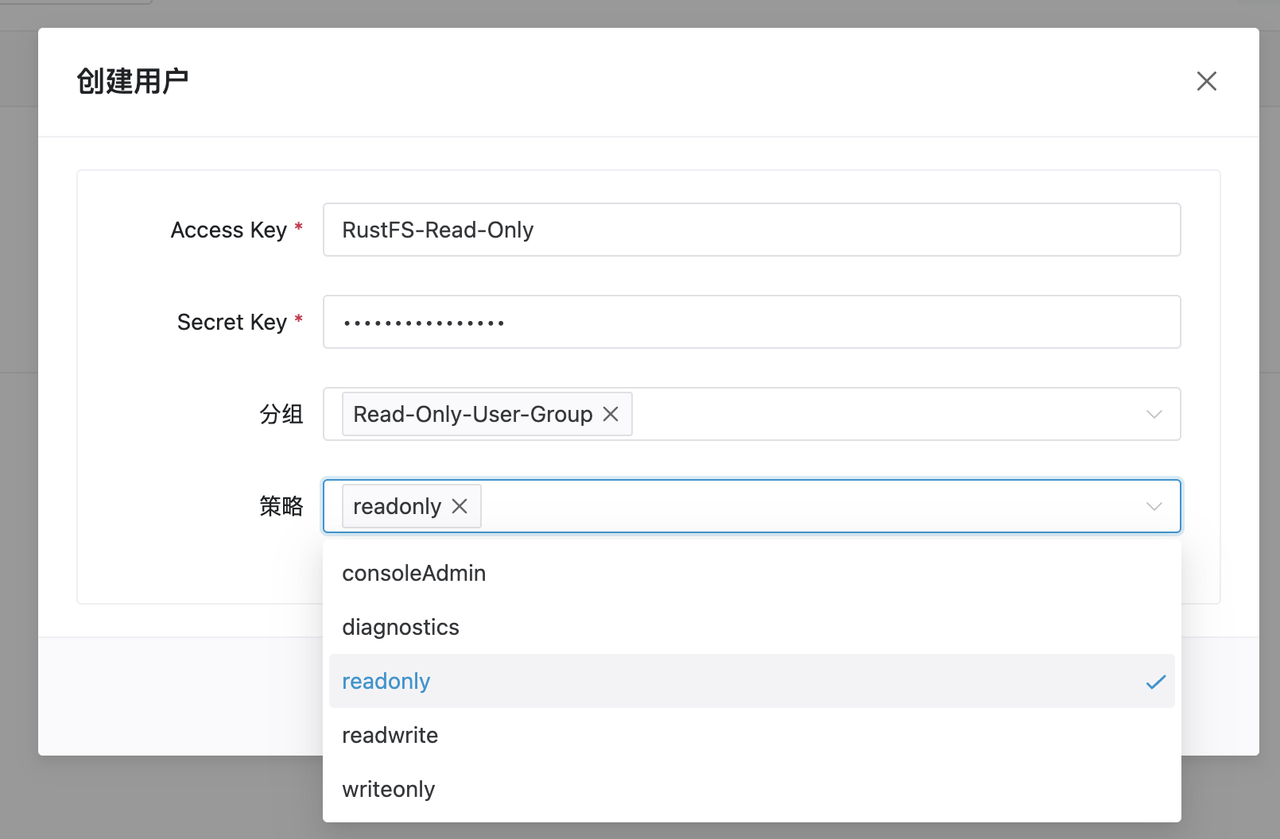Remove the readonly policy tag
Image resolution: width=1280 pixels, height=839 pixels.
460,506
